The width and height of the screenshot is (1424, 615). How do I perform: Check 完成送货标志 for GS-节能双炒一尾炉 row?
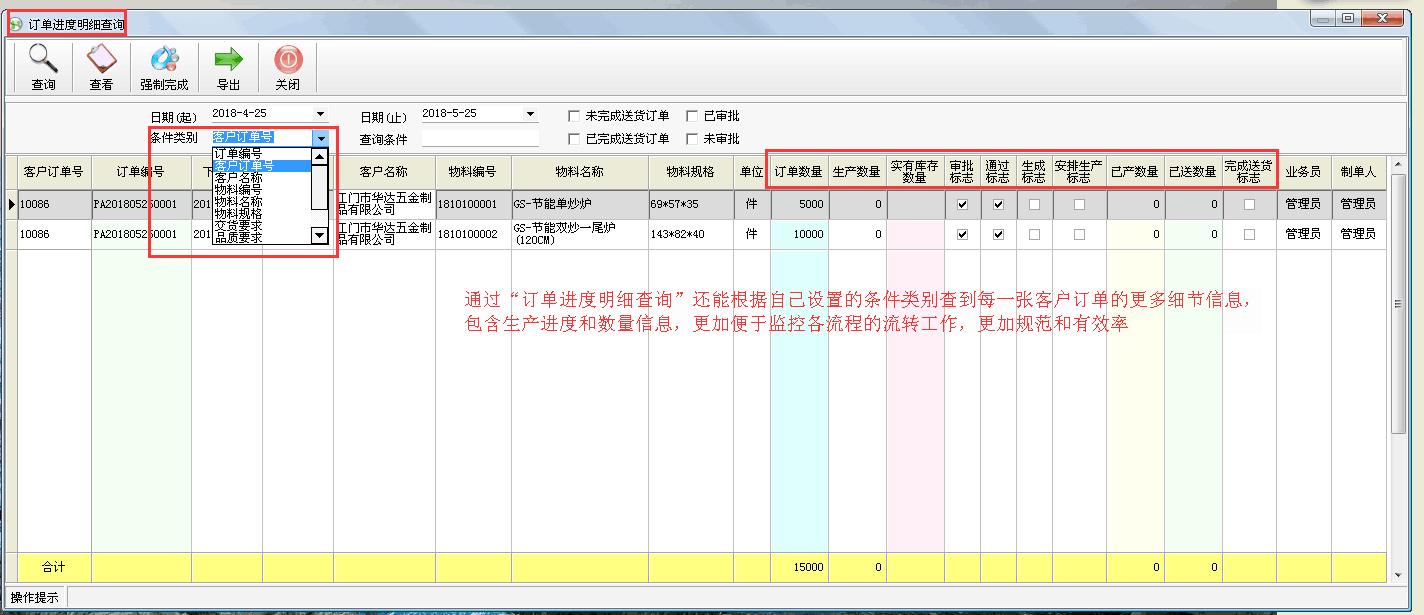(x=1249, y=235)
